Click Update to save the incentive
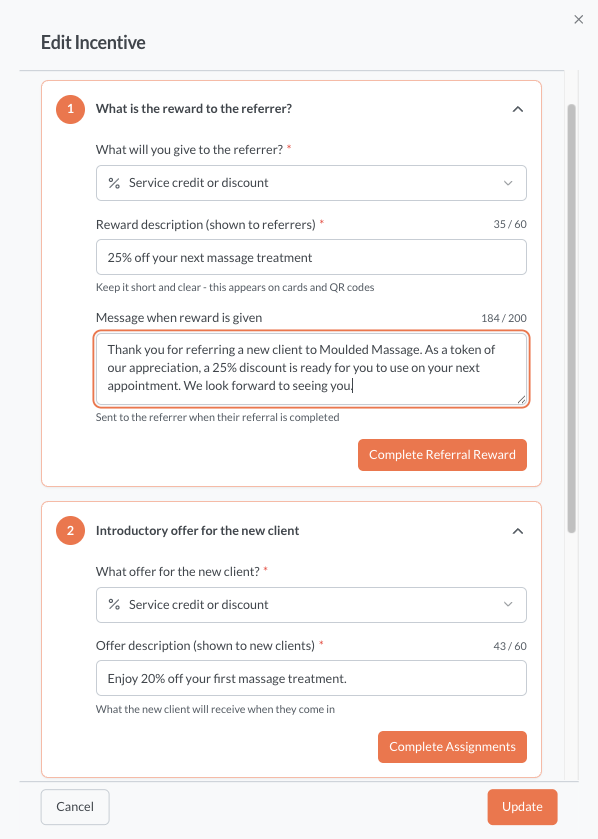598x839 pixels. (521, 807)
